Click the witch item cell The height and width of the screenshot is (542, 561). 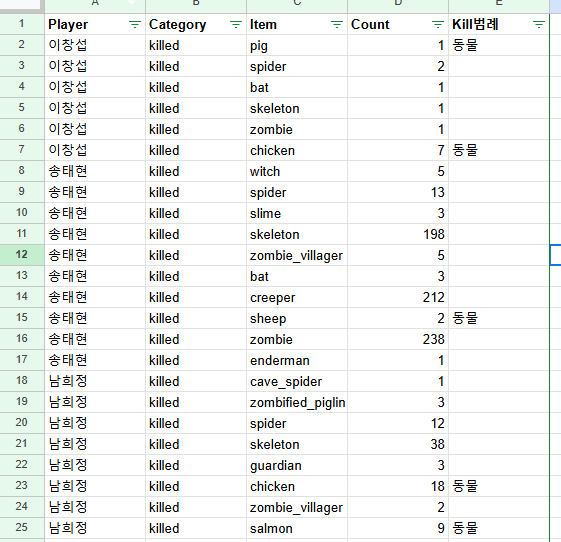[297, 171]
